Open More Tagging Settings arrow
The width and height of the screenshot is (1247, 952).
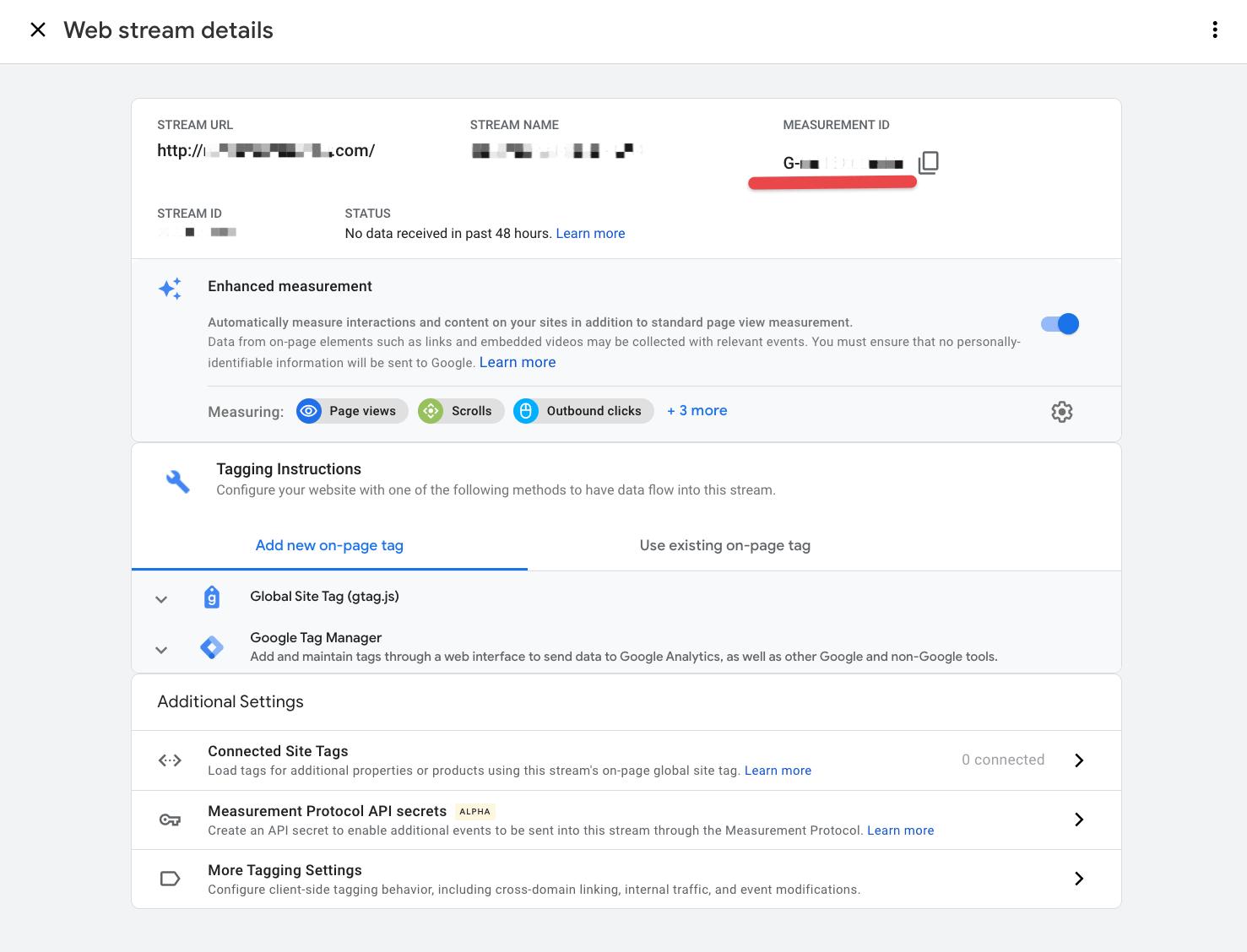[x=1079, y=879]
